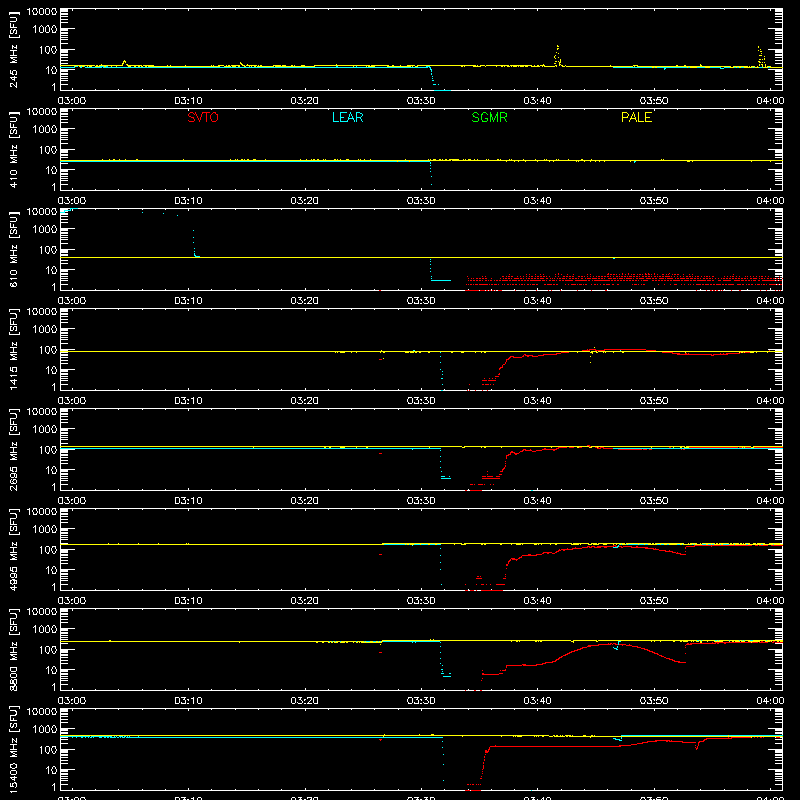Click the 1000 y-axis value of 4995 MHz plot
The image size is (800, 800).
coord(45,530)
